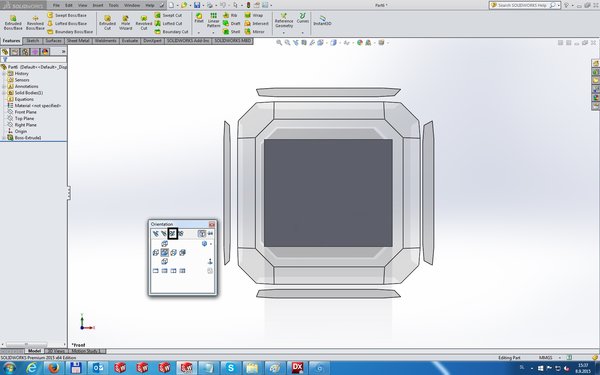Screen dimensions: 600x375
Task: Expand the Reference Geometry dropdown arrow
Action: (284, 33)
